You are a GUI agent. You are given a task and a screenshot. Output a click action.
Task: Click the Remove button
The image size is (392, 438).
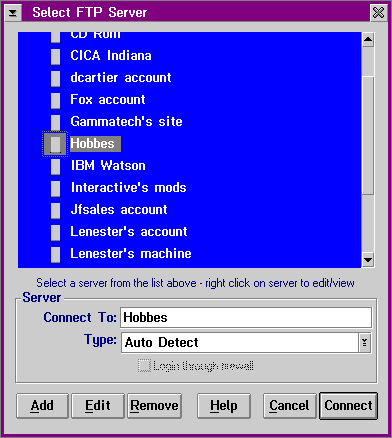click(155, 406)
